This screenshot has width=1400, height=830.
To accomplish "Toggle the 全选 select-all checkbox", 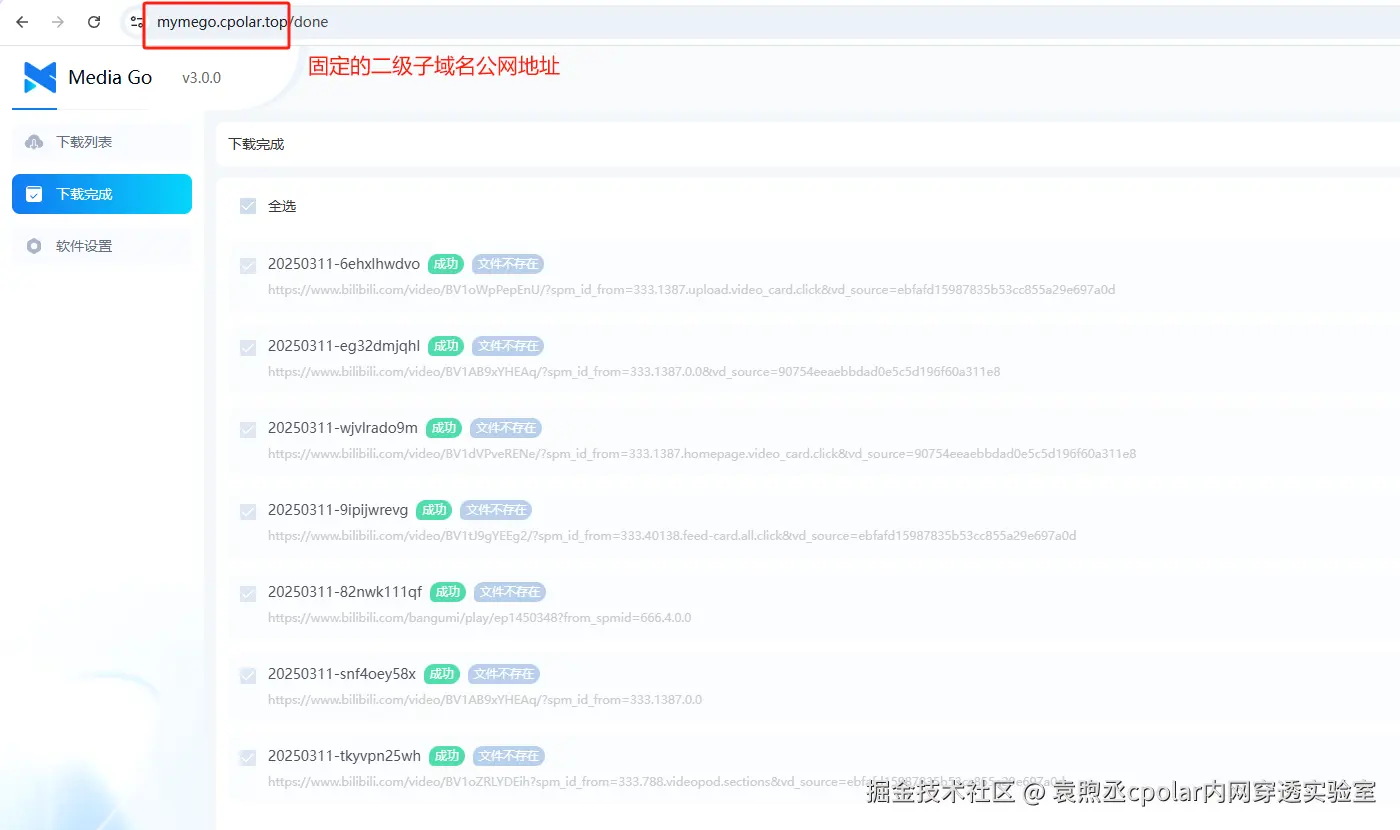I will pos(248,206).
